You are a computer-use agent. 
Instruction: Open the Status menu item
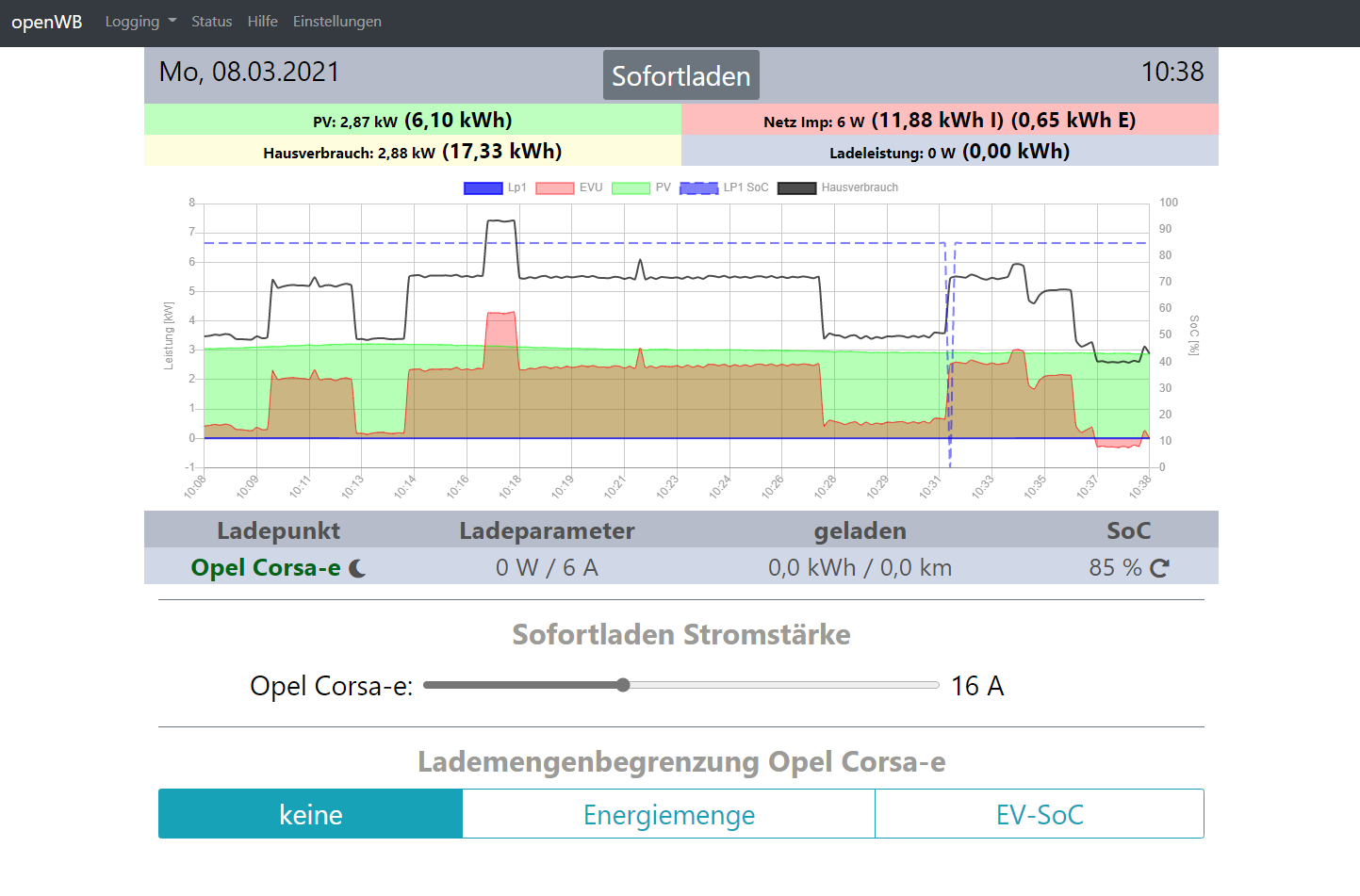(211, 22)
